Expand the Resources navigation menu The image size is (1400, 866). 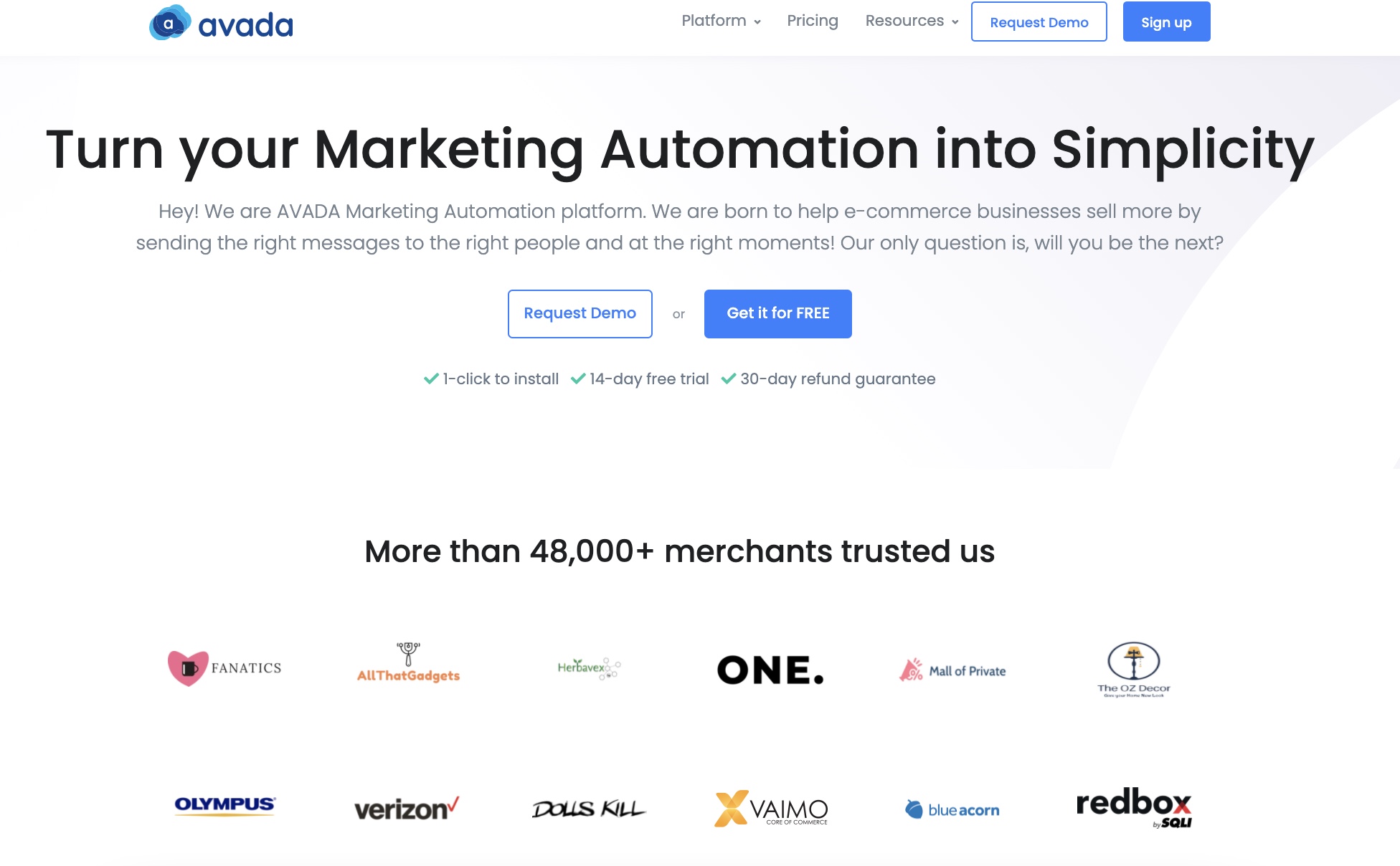[x=911, y=21]
